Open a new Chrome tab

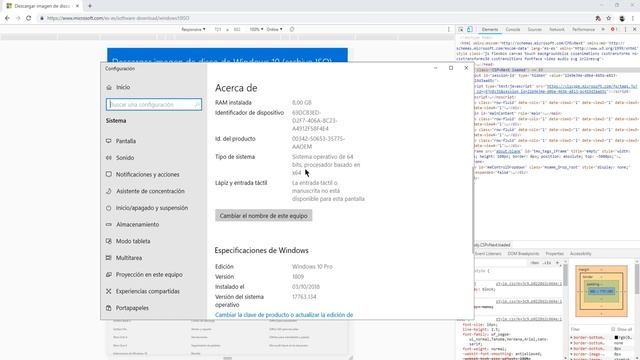90,6
